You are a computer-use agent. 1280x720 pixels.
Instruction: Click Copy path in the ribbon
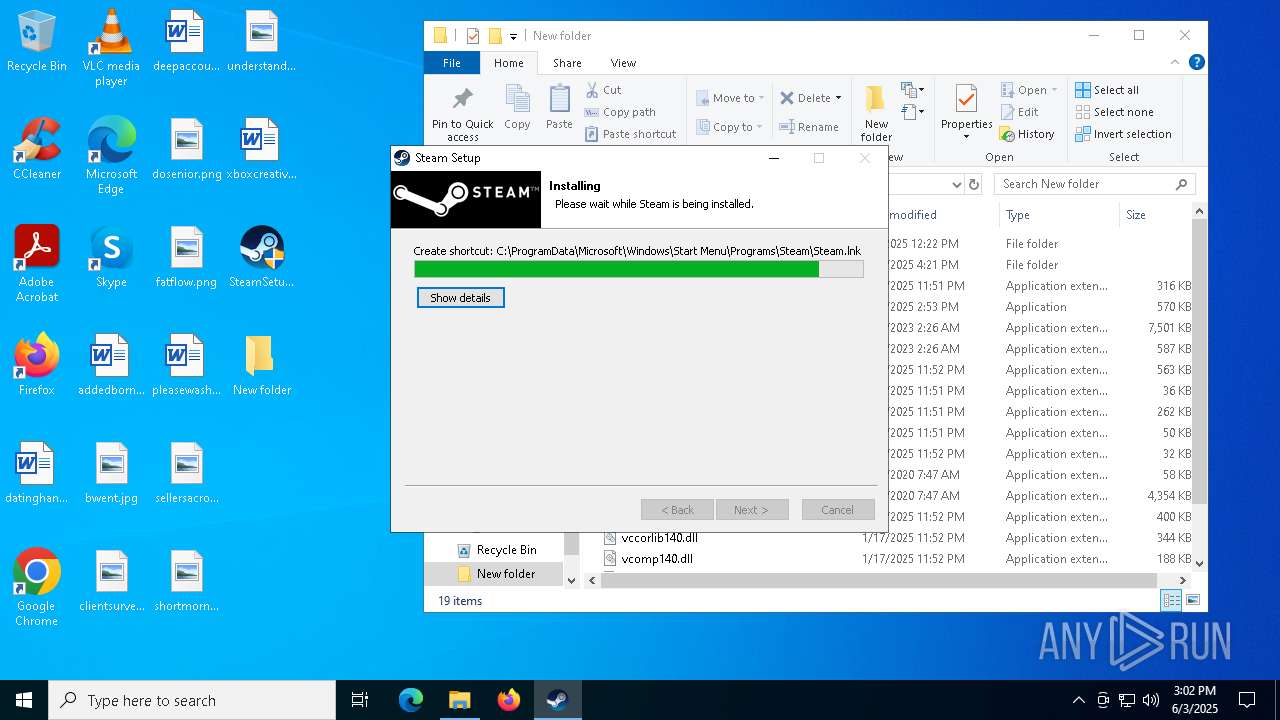(620, 112)
